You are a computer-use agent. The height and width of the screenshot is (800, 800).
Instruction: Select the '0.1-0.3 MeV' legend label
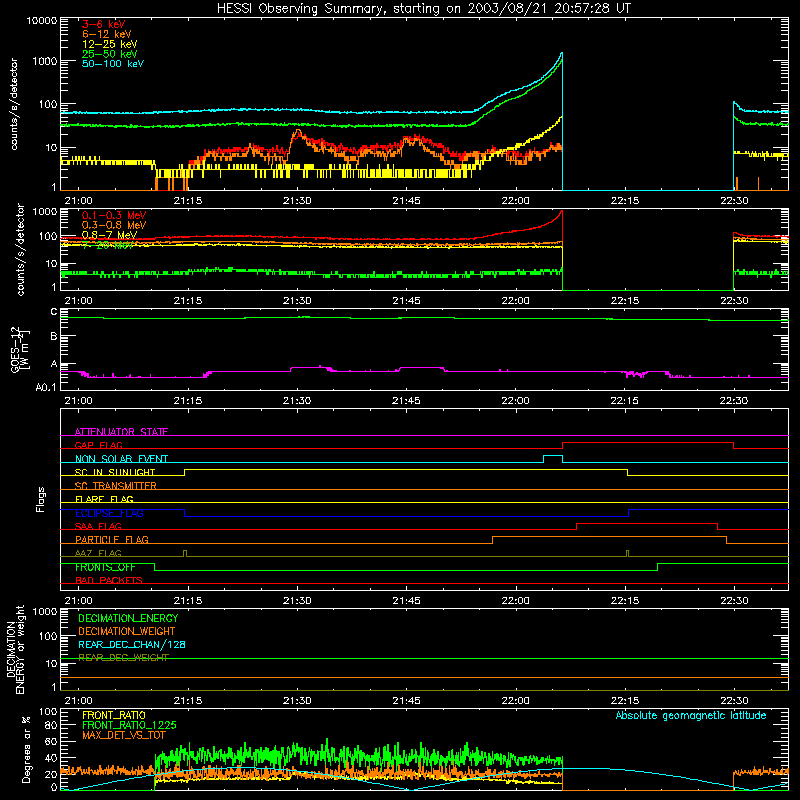(x=114, y=215)
